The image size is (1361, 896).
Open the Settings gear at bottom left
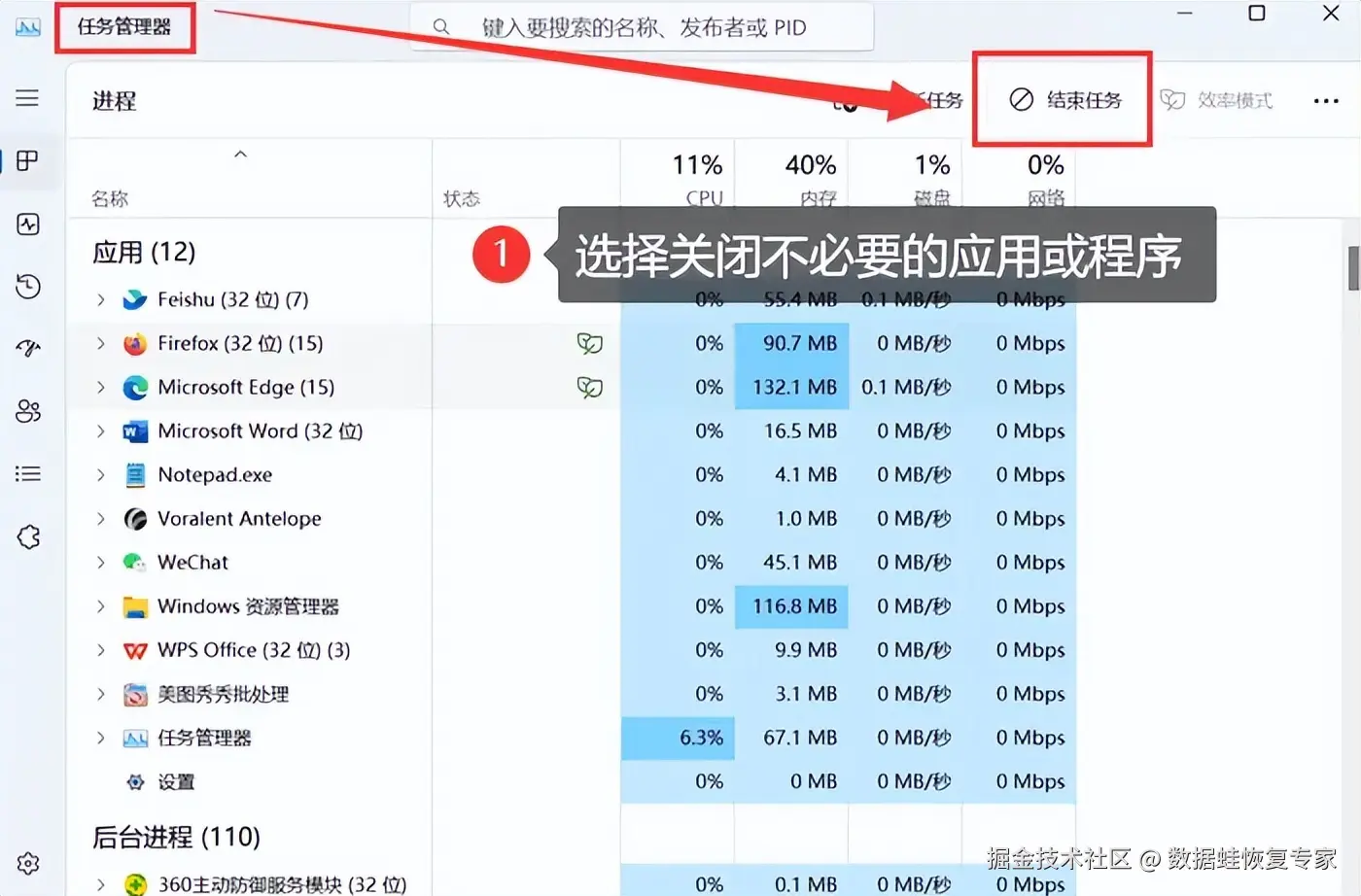[28, 863]
